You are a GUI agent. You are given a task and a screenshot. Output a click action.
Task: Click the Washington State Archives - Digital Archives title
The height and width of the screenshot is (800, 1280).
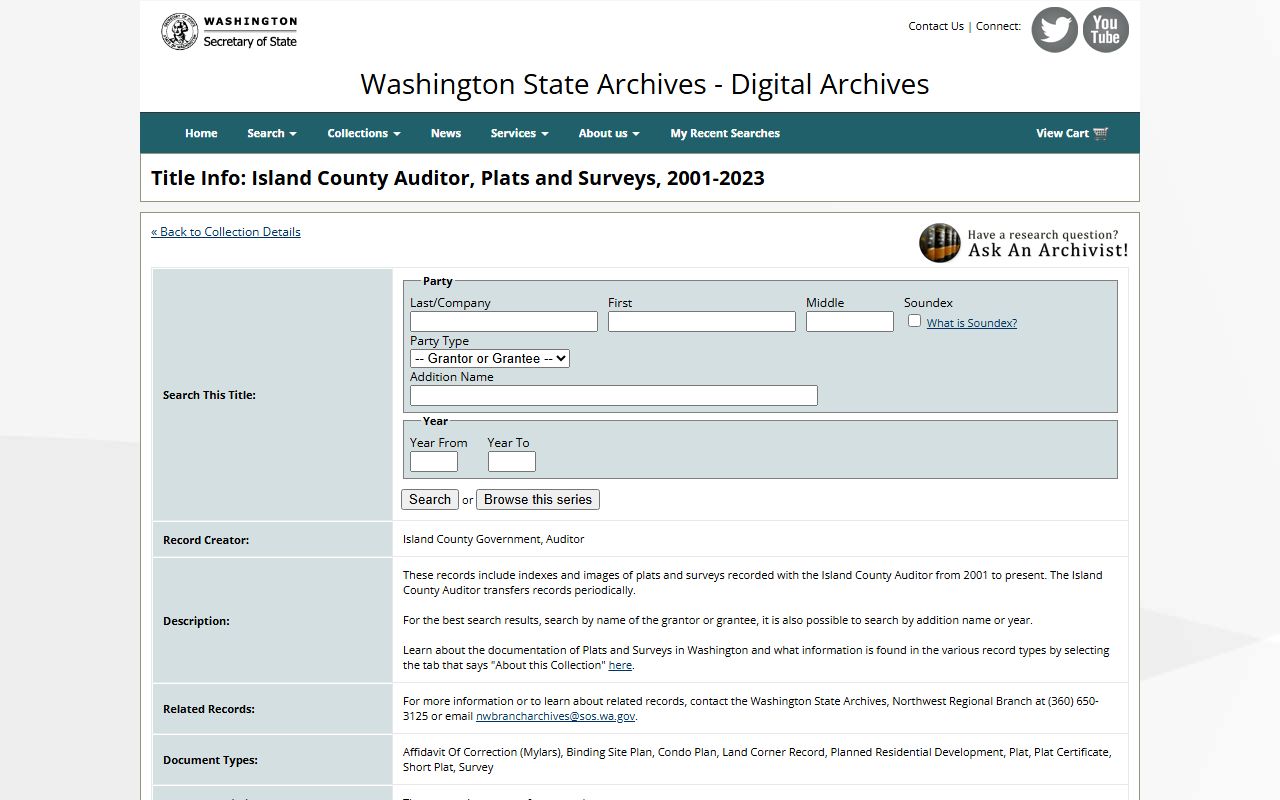tap(645, 84)
